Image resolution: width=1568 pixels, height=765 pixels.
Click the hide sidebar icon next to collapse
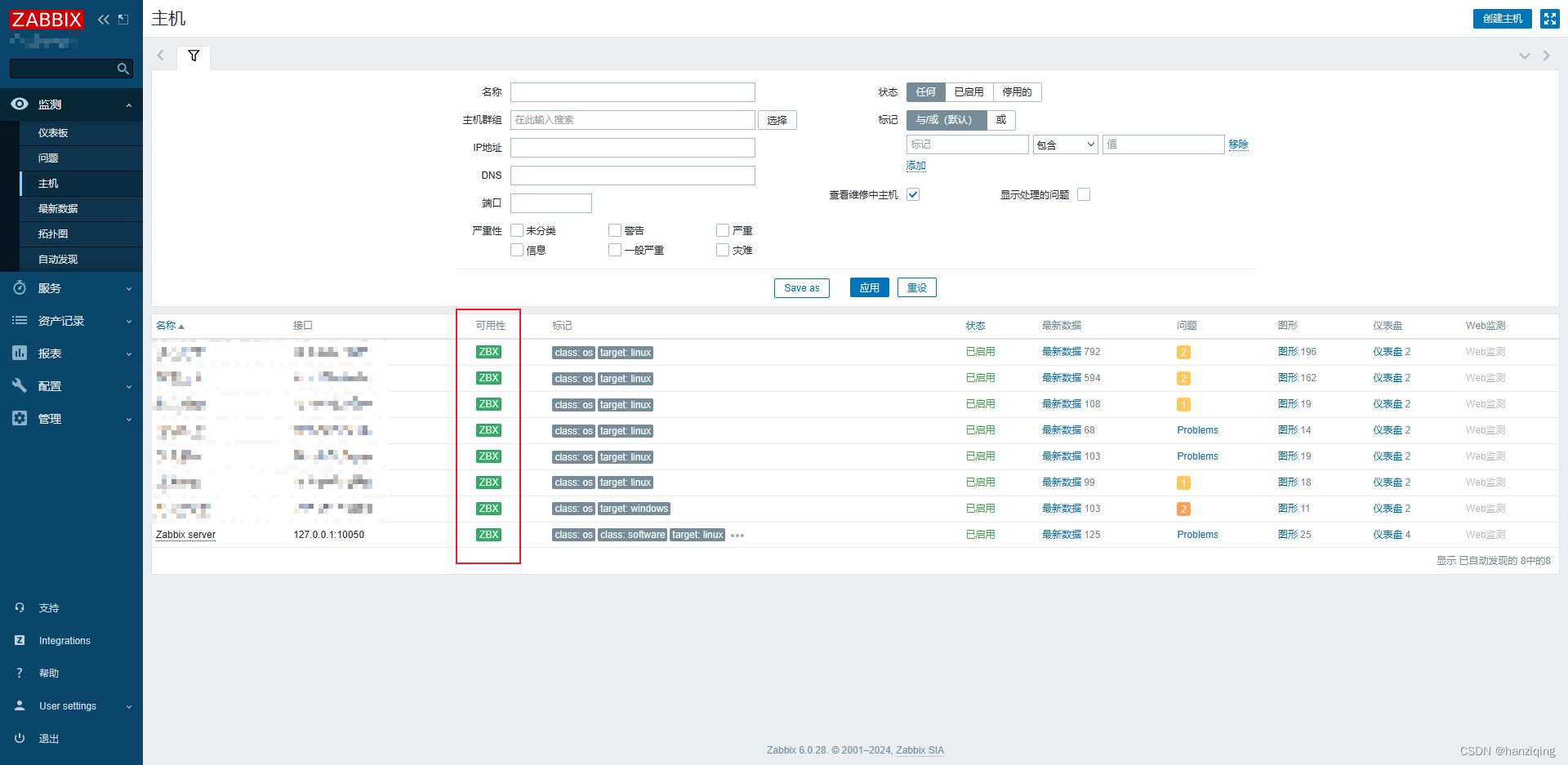pos(123,20)
